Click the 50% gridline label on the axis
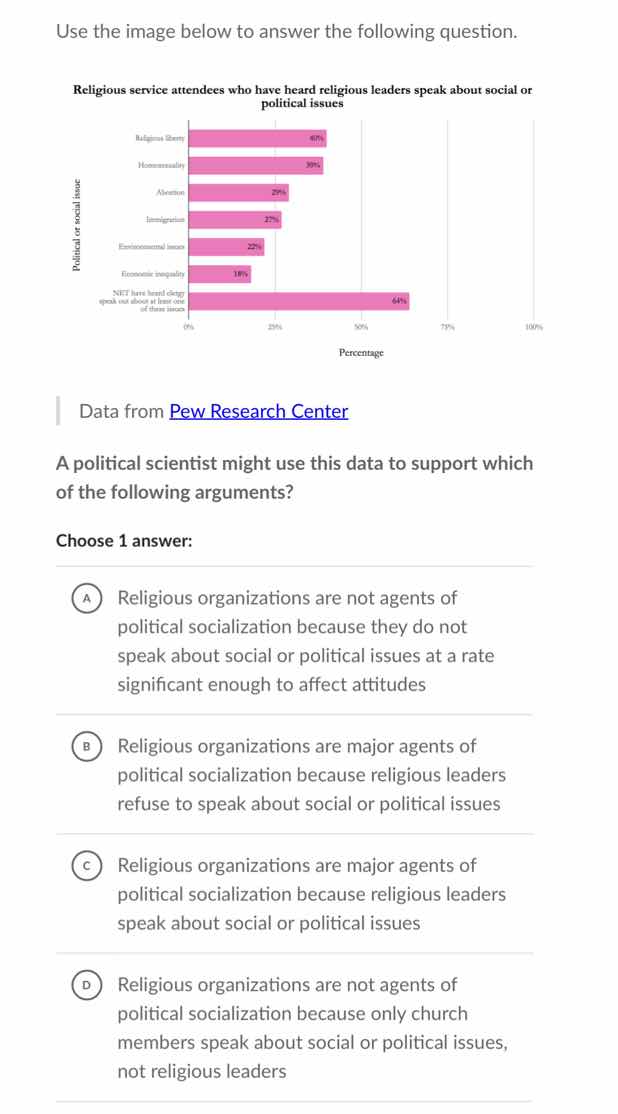The height and width of the screenshot is (1114, 618). coord(360,325)
